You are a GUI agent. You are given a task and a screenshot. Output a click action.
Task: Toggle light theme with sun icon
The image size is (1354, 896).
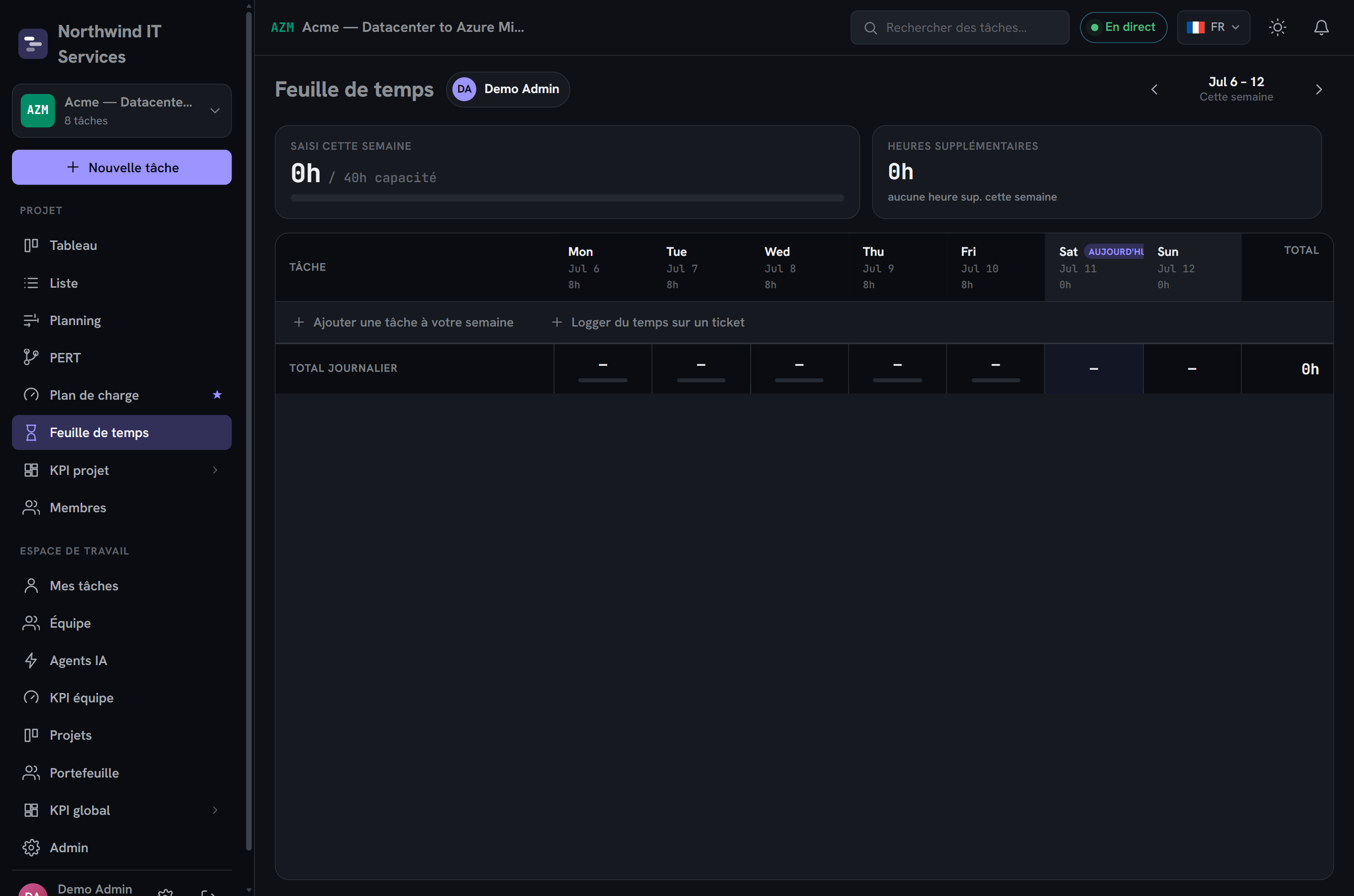coord(1277,27)
